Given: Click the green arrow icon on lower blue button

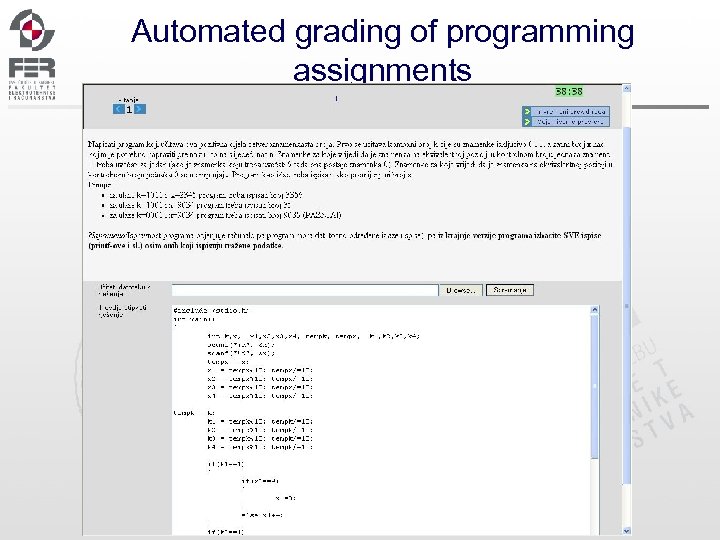Looking at the screenshot, I should pyautogui.click(x=527, y=122).
